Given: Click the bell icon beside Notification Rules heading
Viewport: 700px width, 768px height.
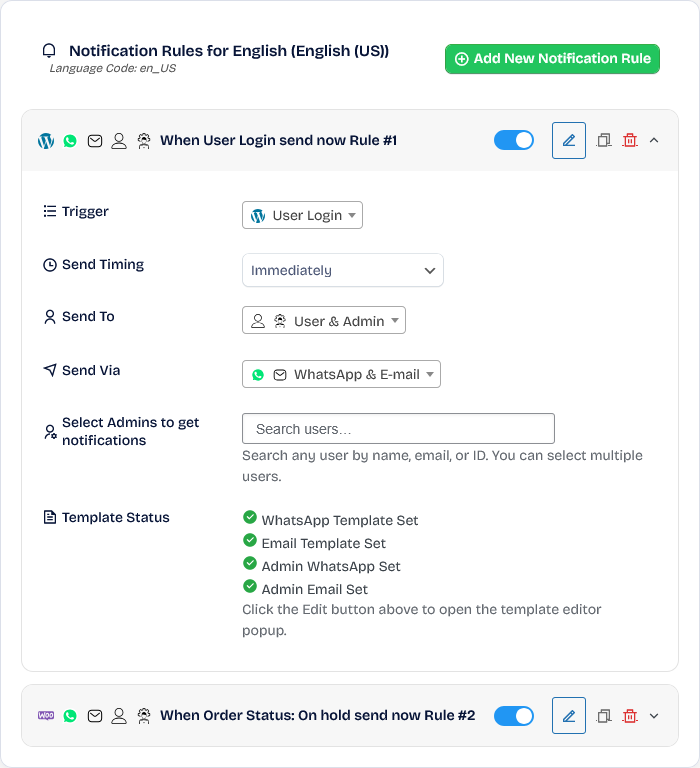Looking at the screenshot, I should point(49,50).
